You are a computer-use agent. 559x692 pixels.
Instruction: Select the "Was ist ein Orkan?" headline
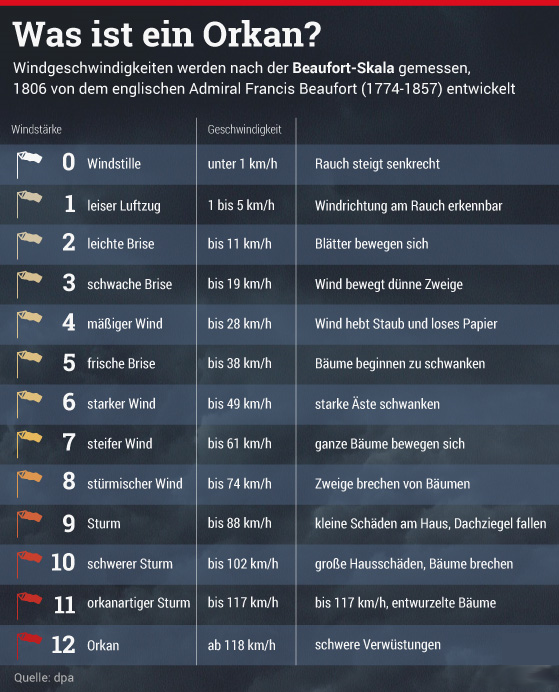(167, 34)
